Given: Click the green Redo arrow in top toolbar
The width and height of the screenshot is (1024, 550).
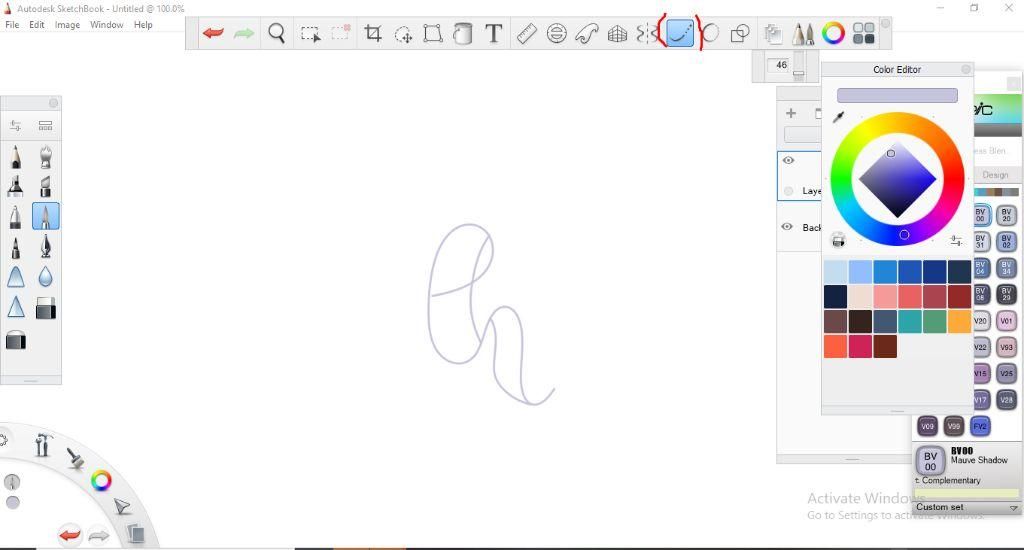Looking at the screenshot, I should [244, 33].
